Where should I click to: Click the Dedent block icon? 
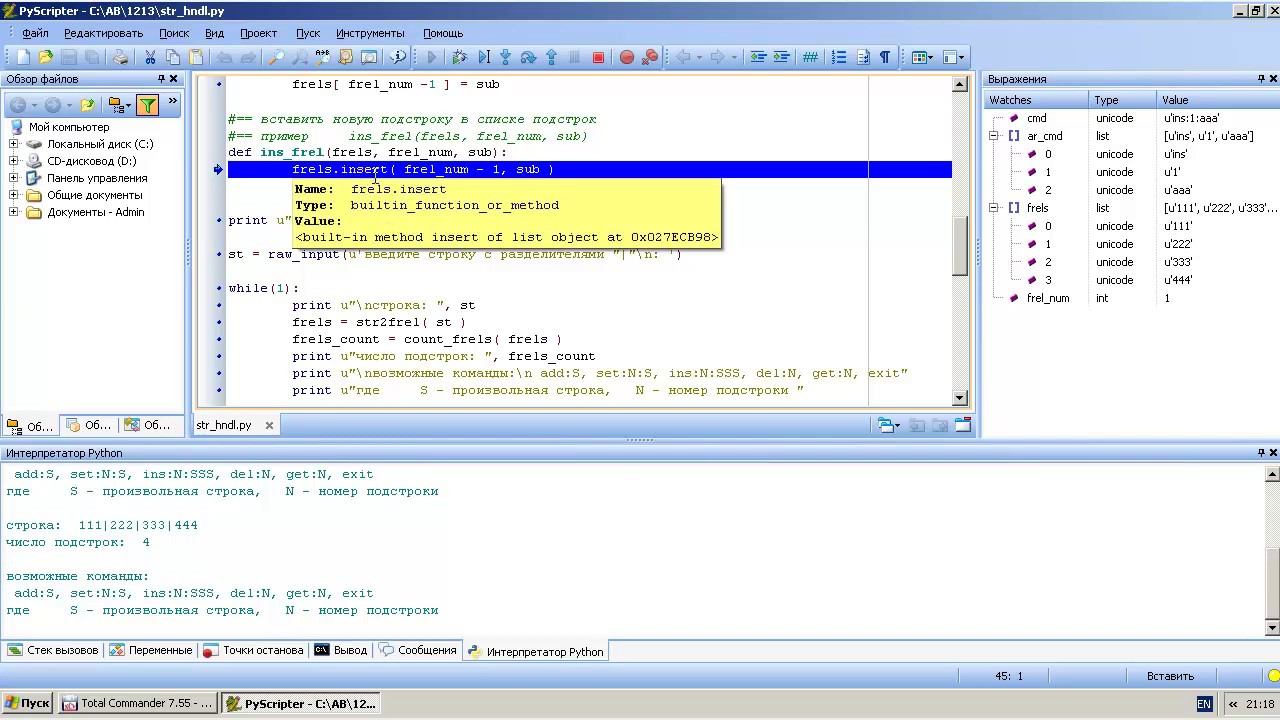(x=758, y=57)
